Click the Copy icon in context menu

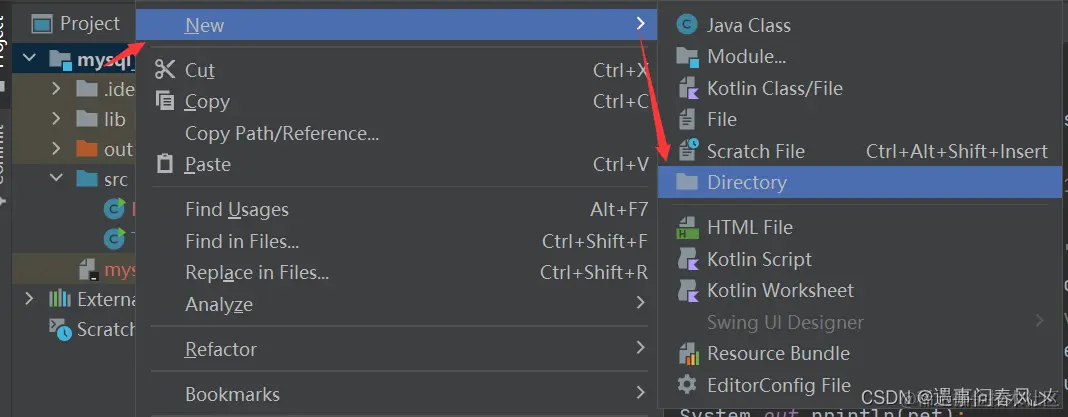click(165, 101)
